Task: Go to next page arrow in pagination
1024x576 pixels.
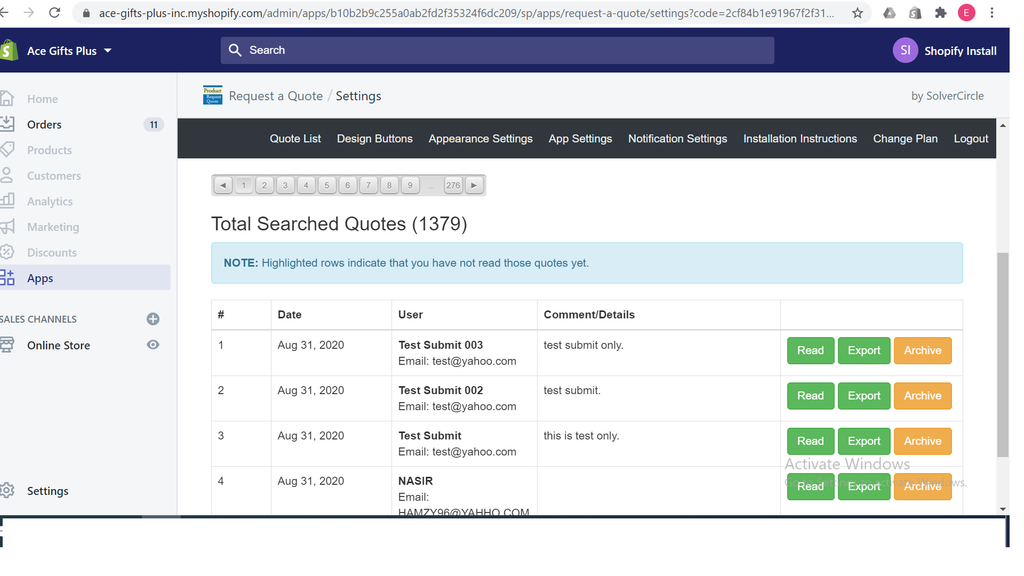Action: [x=474, y=185]
